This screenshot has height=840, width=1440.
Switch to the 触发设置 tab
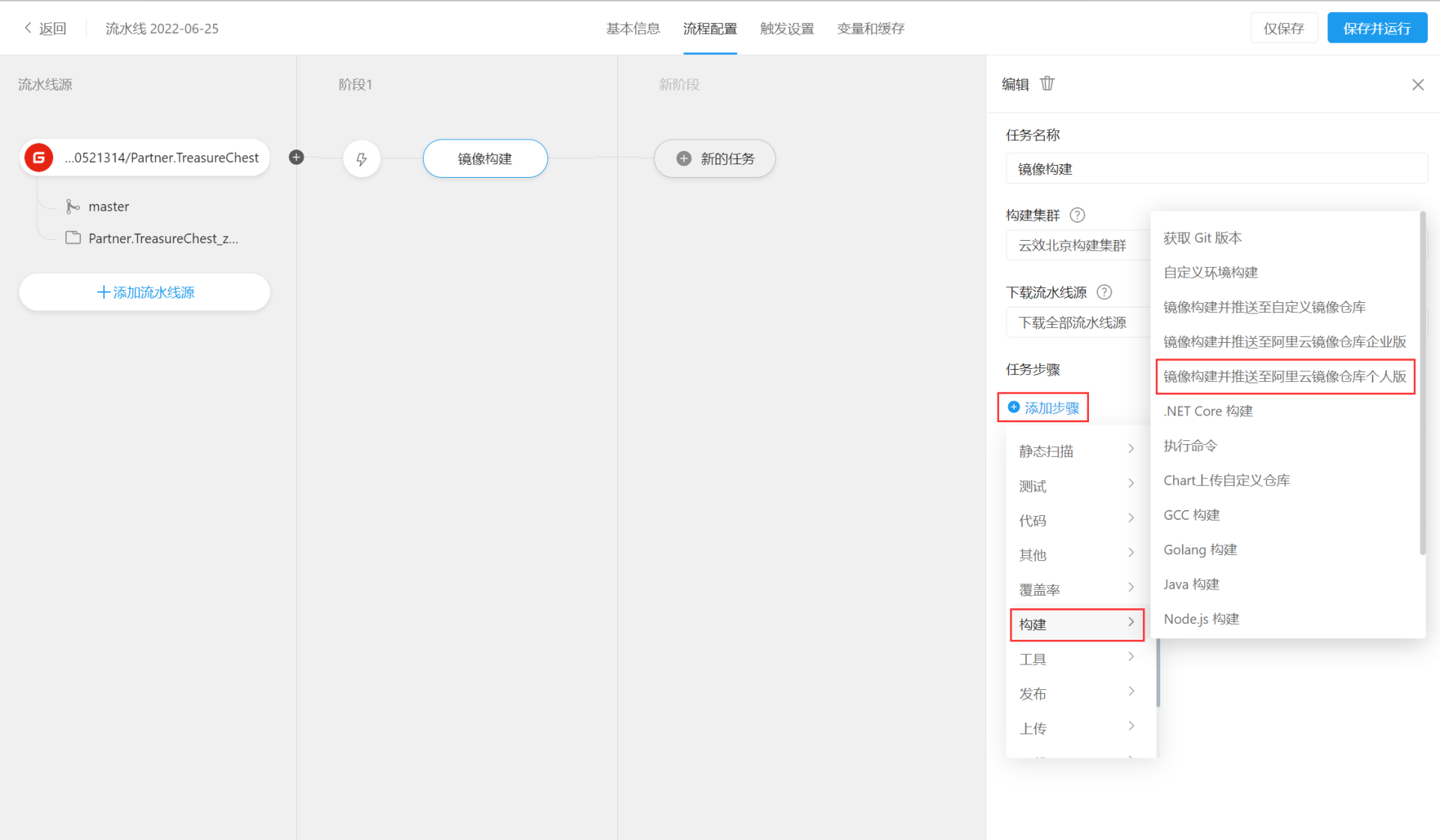coord(787,28)
